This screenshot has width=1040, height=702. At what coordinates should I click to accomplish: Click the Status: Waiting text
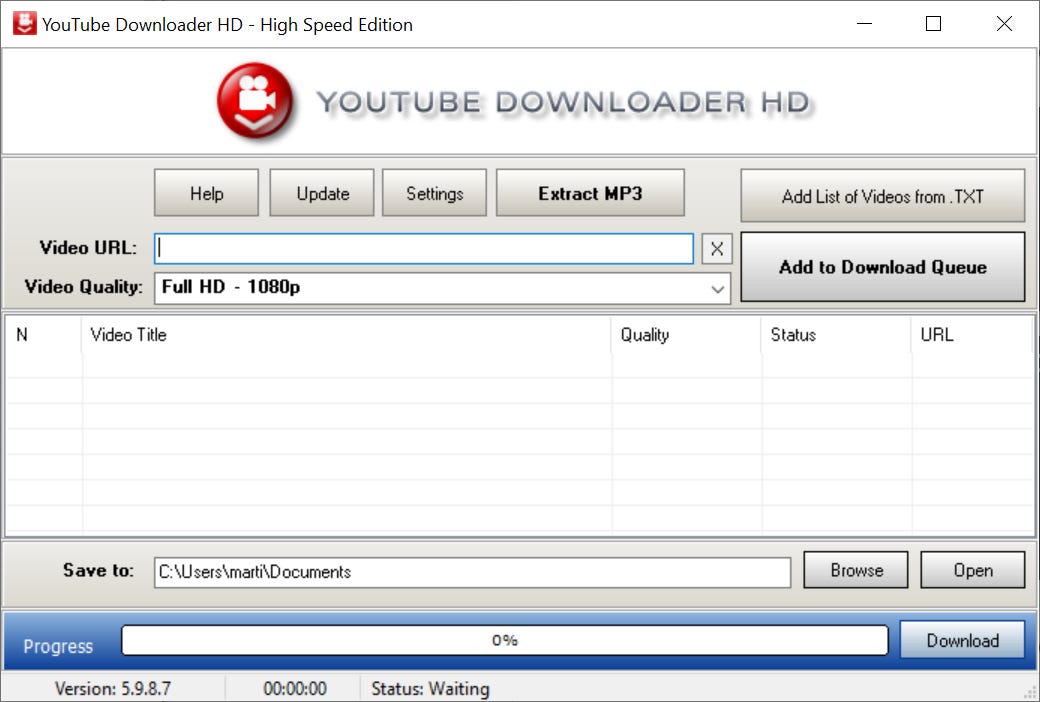[430, 689]
